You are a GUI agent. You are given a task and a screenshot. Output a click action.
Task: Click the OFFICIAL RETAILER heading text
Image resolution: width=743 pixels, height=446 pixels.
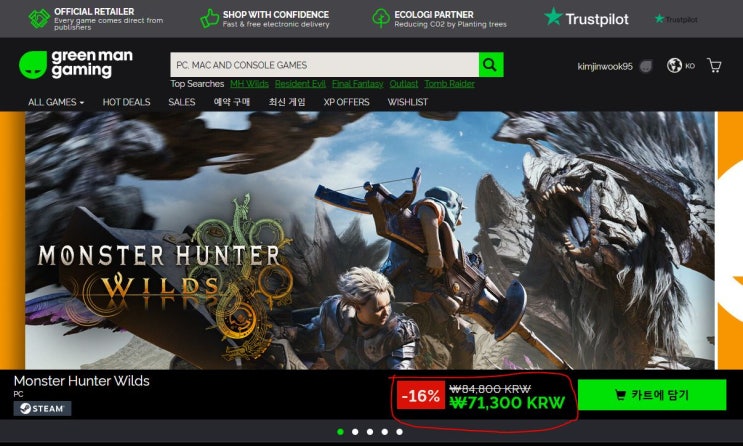pos(94,11)
